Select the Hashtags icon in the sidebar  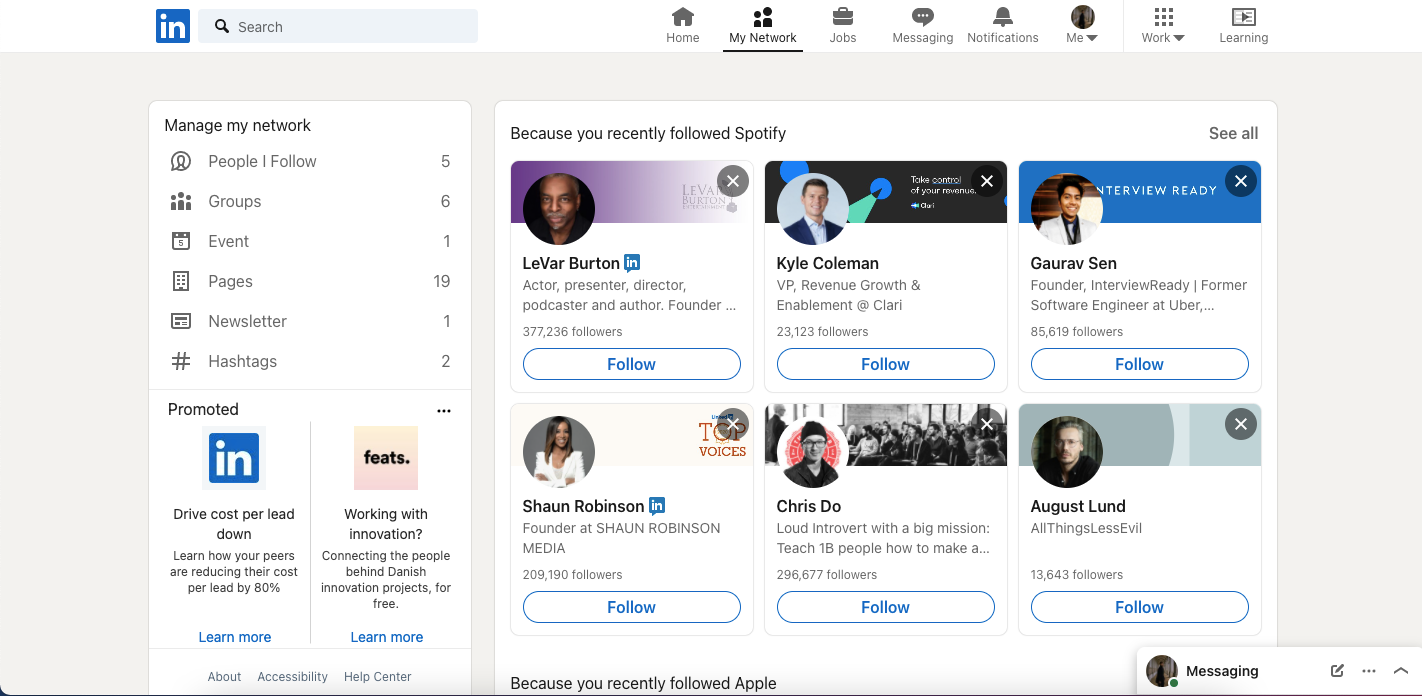click(x=181, y=361)
